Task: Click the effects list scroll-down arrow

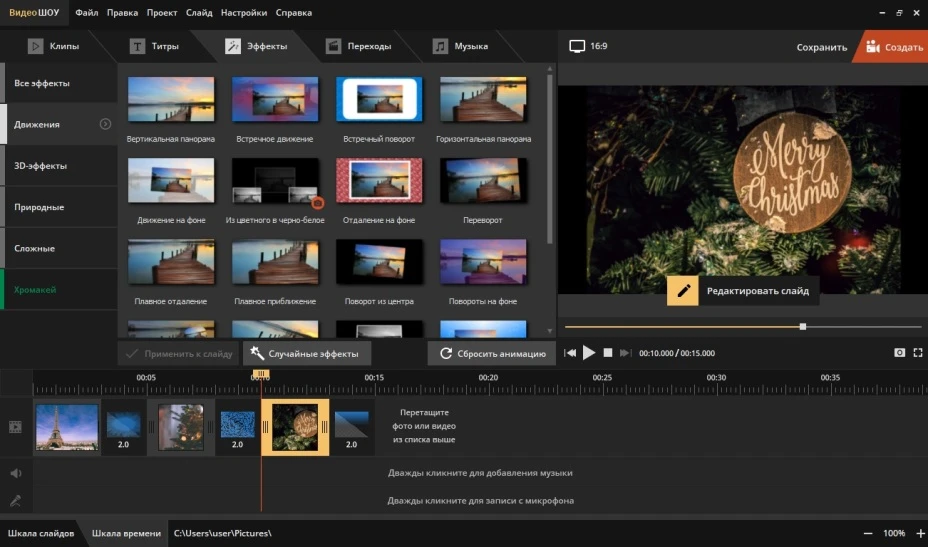Action: (549, 330)
